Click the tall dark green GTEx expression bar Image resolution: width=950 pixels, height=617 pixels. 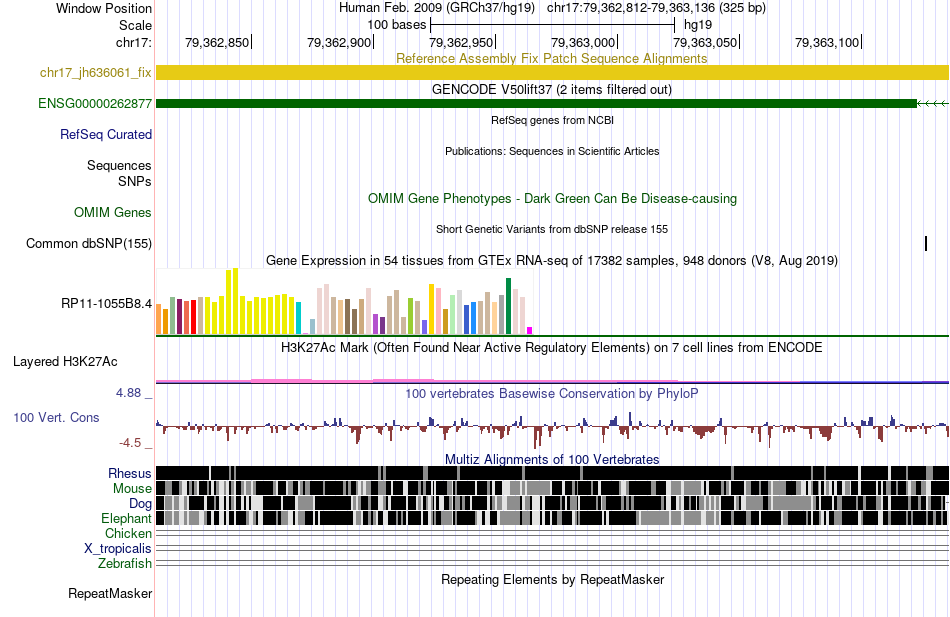coord(509,306)
